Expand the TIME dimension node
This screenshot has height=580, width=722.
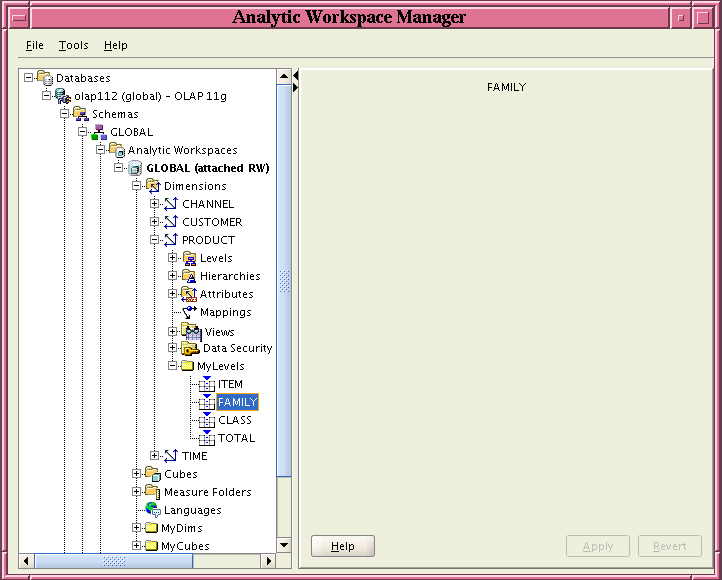(x=155, y=456)
